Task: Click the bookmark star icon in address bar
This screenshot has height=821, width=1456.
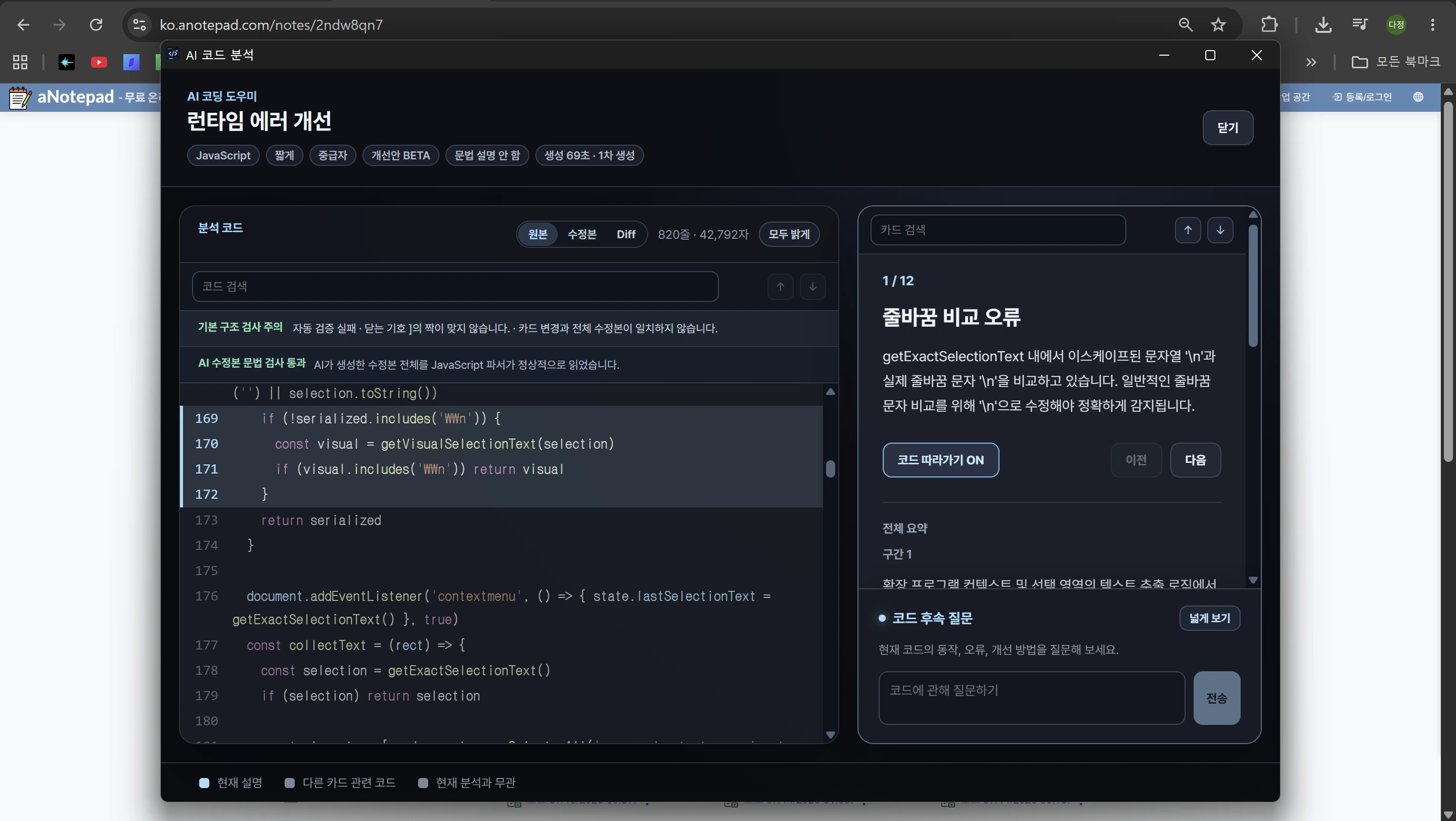Action: point(1218,25)
